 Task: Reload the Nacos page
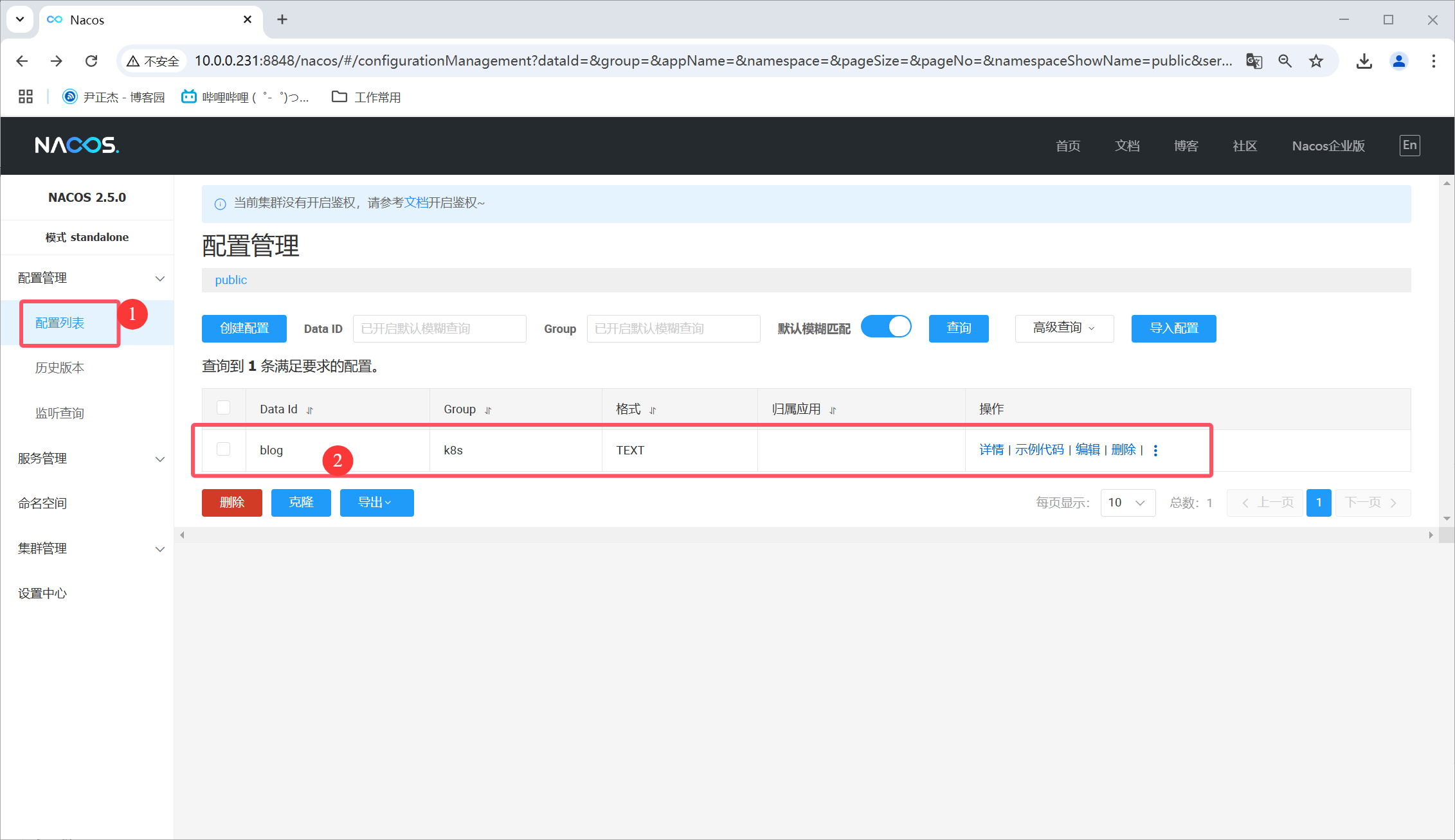[91, 61]
